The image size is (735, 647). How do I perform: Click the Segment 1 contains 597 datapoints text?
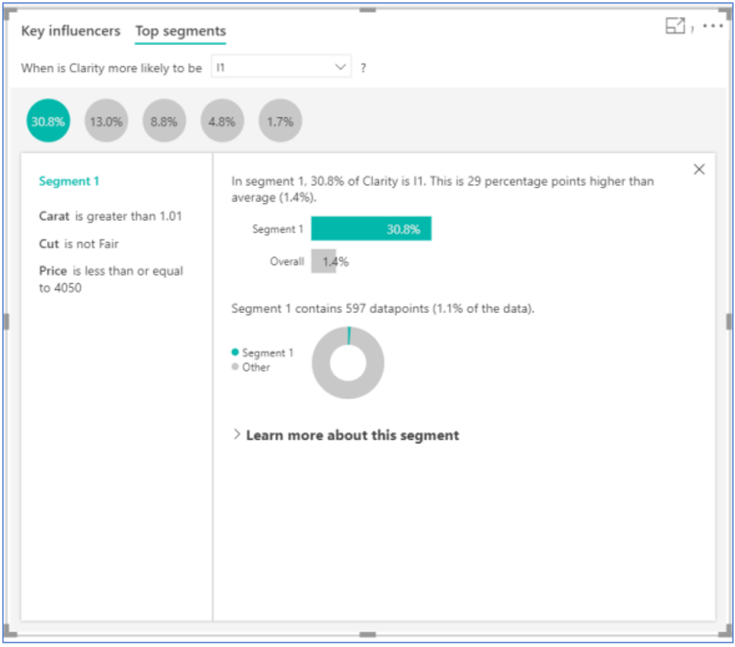point(383,308)
